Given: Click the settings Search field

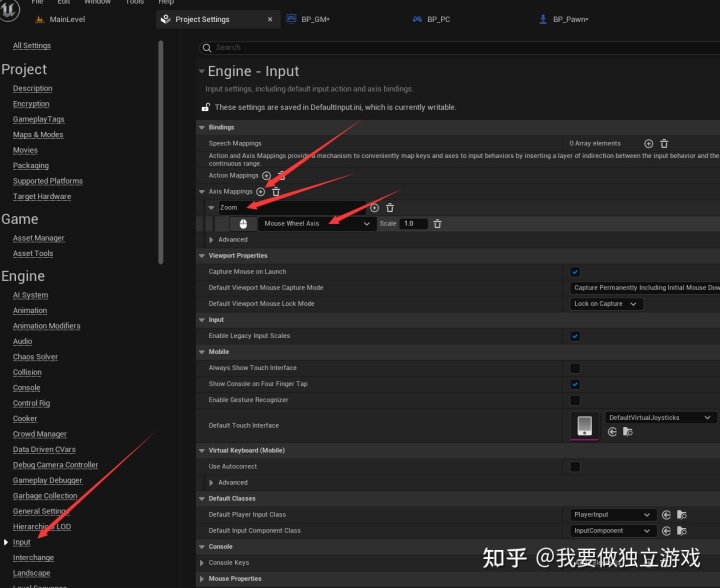Looking at the screenshot, I should coord(459,48).
